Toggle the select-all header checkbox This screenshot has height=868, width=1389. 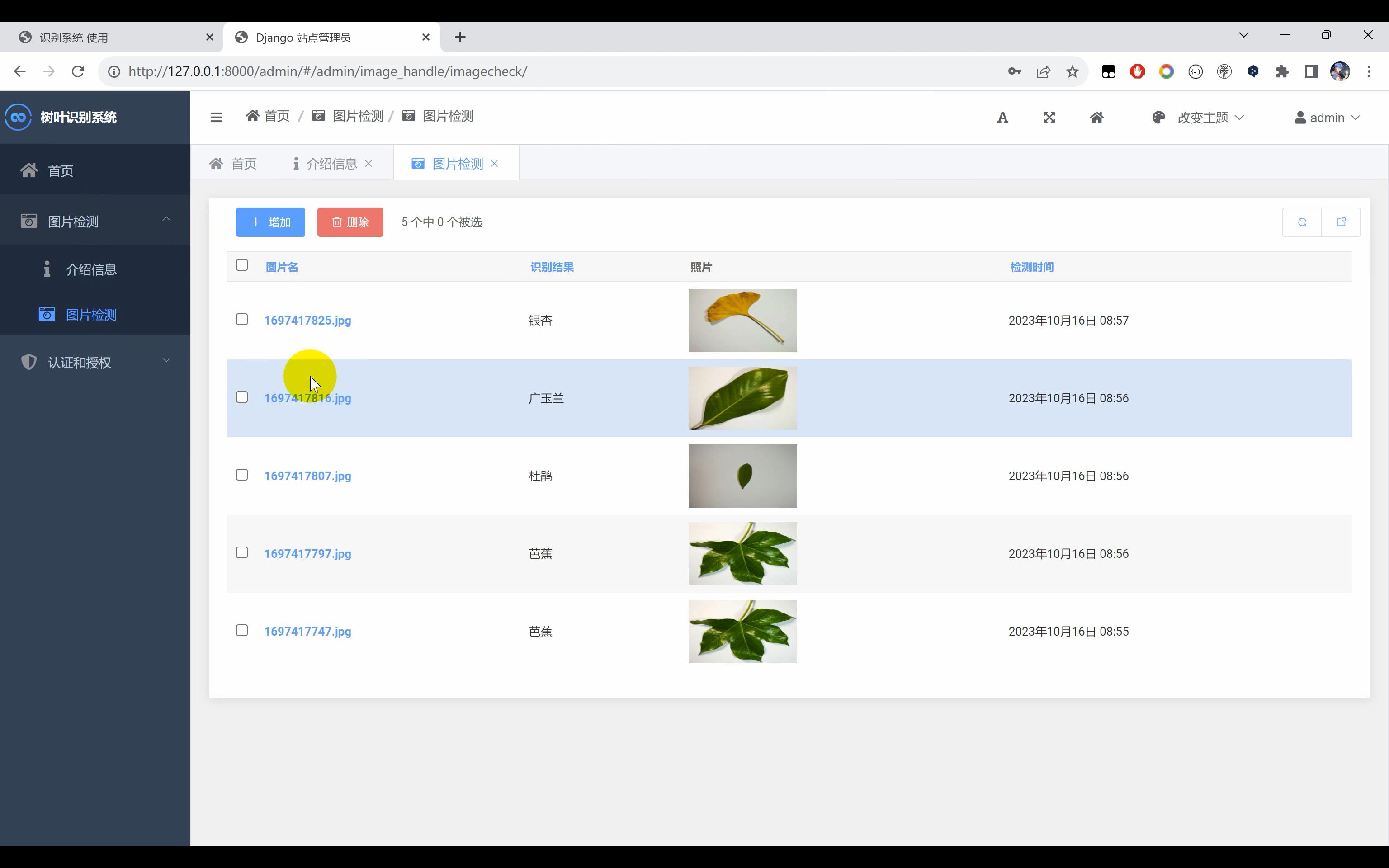coord(241,265)
